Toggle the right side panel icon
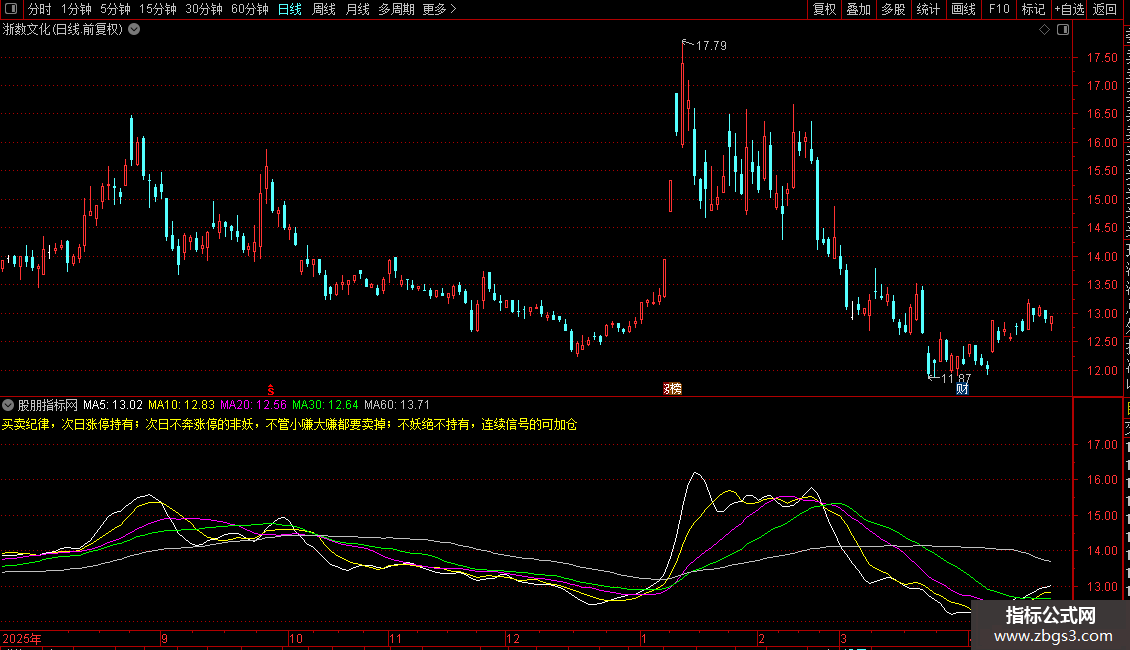This screenshot has height=650, width=1130. (x=1063, y=30)
